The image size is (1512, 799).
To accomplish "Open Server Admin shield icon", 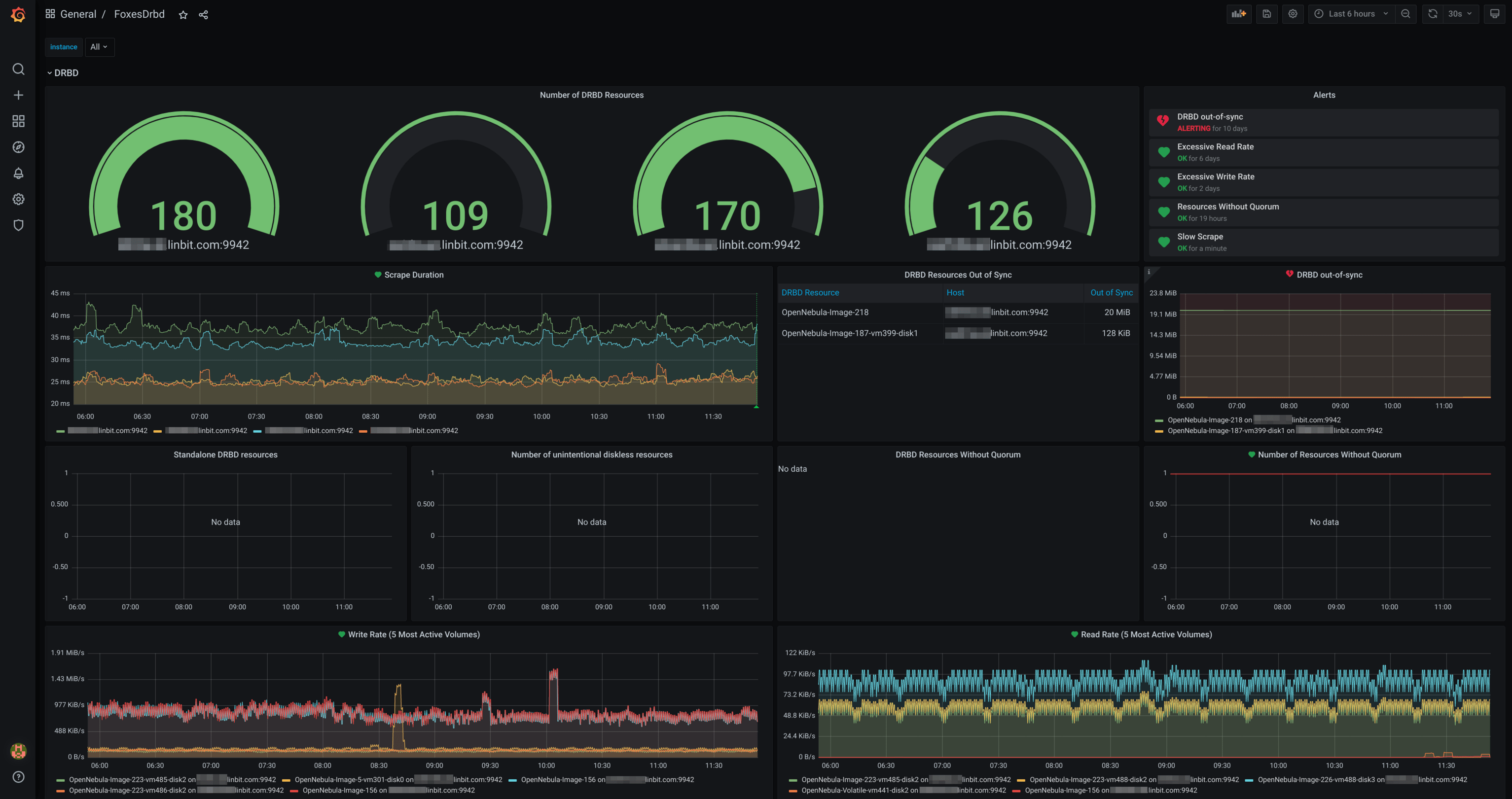I will (x=18, y=225).
